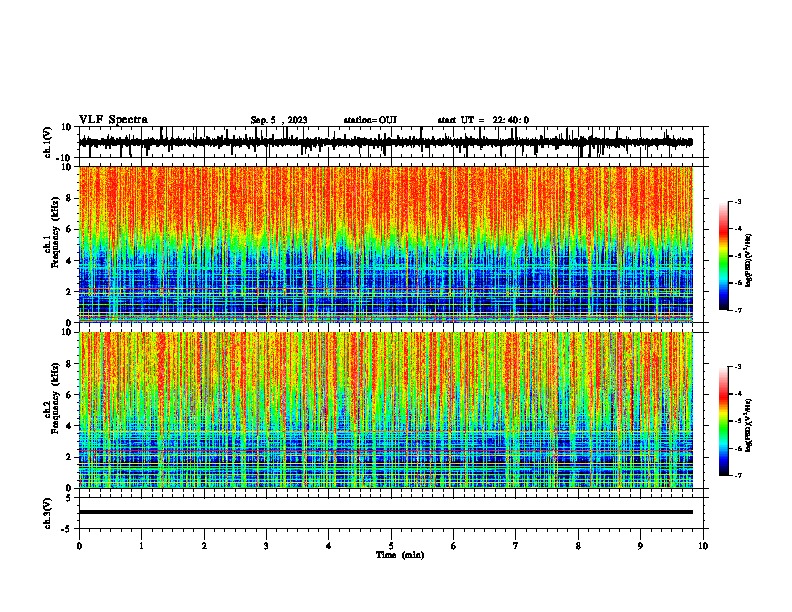Screen dimensions: 792x612
Task: Click the "Time (min)" axis label
Action: [400, 555]
